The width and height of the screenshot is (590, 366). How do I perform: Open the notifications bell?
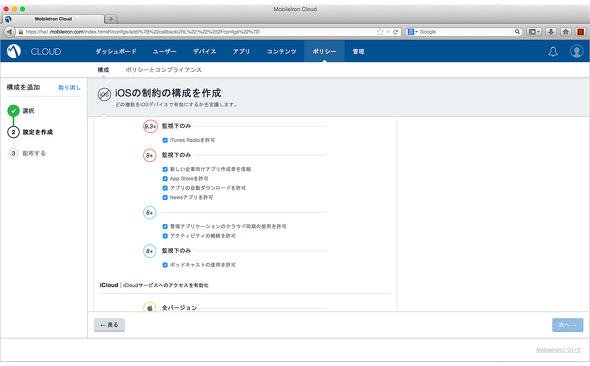pyautogui.click(x=553, y=52)
